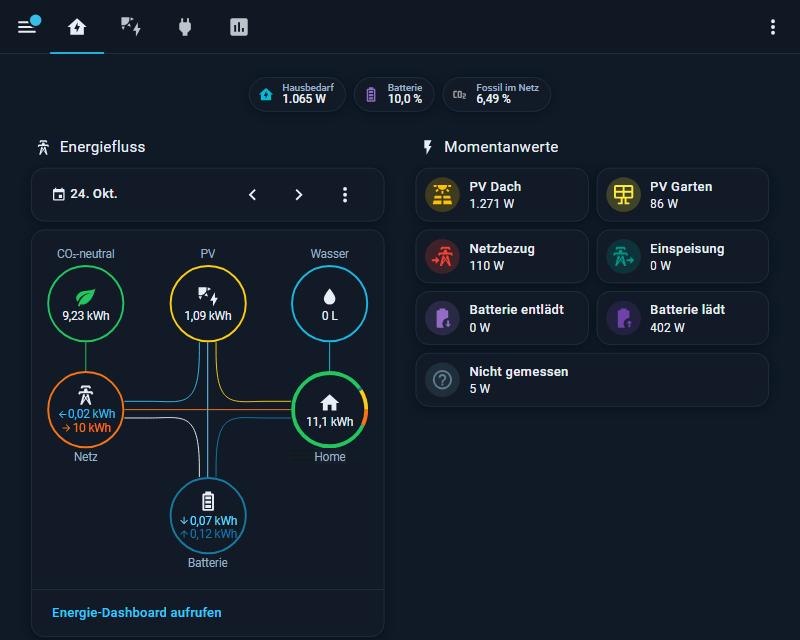The image size is (800, 640).
Task: Click the CO2 badge icon
Action: [459, 94]
